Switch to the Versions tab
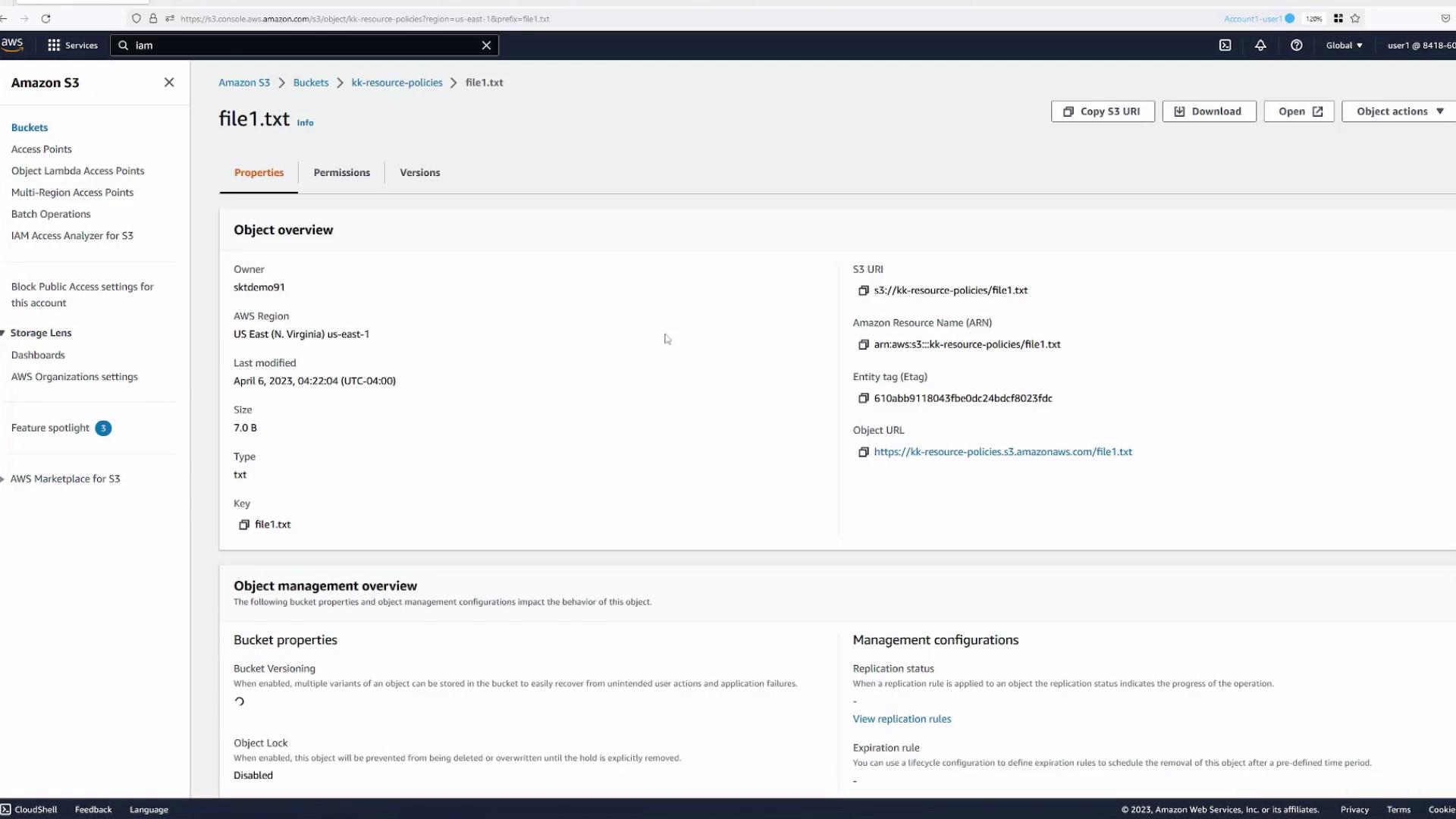Image resolution: width=1456 pixels, height=819 pixels. 419,173
